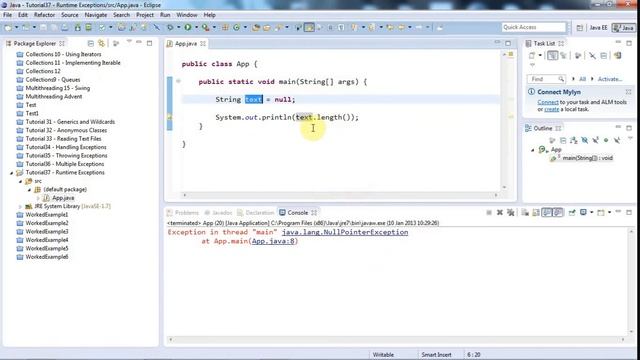Open Display Selected Console dropdown arrow
Screen dimensions: 640x360
(591, 212)
